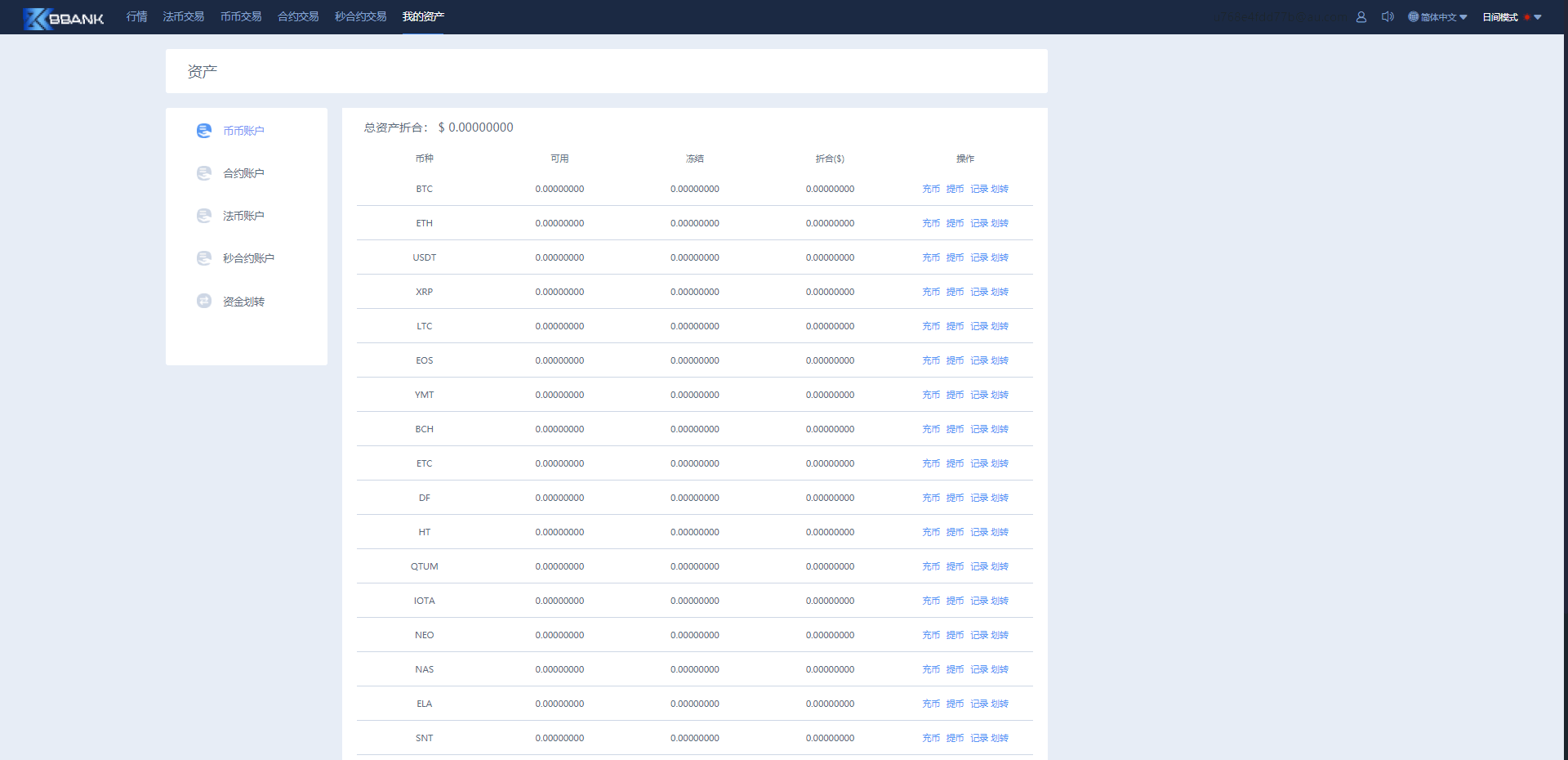The image size is (1568, 760).
Task: Click the 资金划转 transfer icon
Action: click(x=204, y=301)
